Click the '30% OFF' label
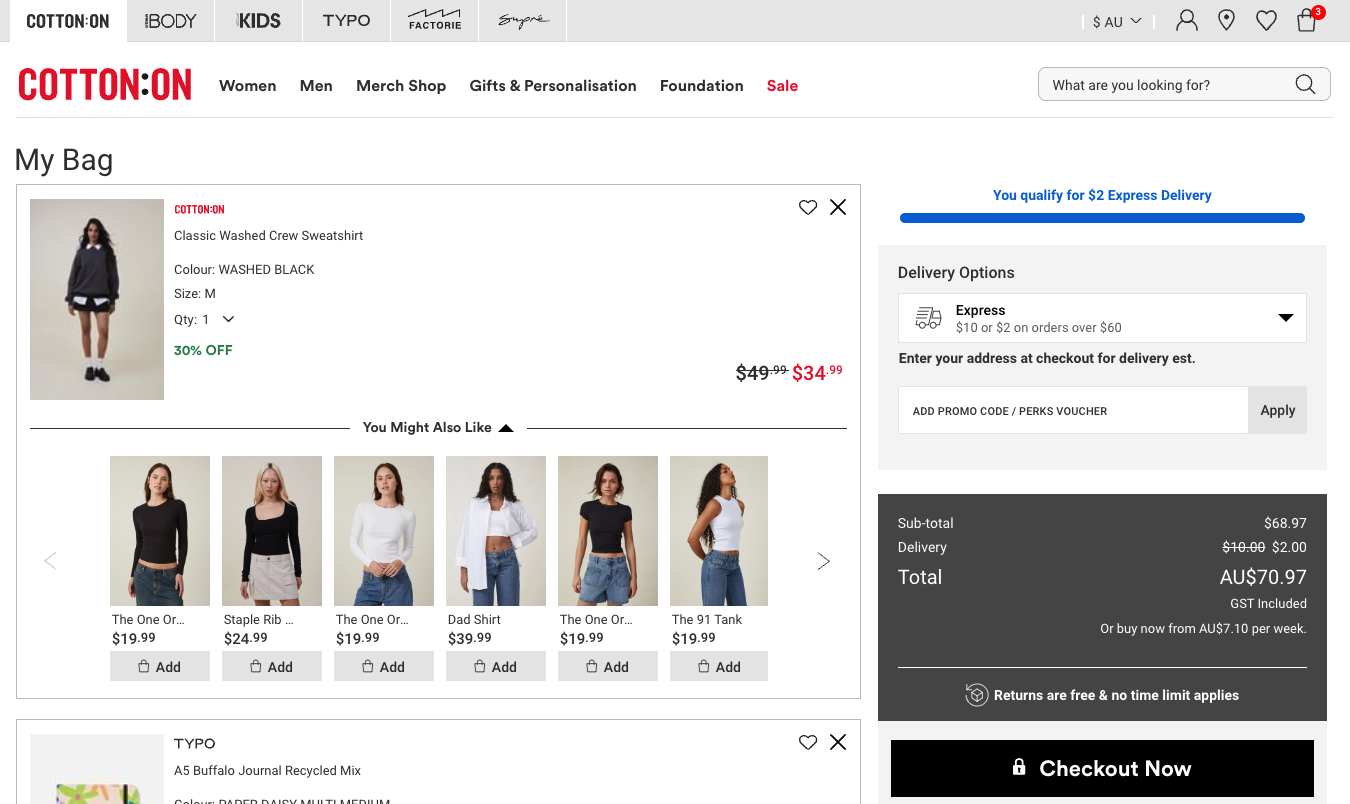Screen dimensions: 1350x804 (x=203, y=350)
